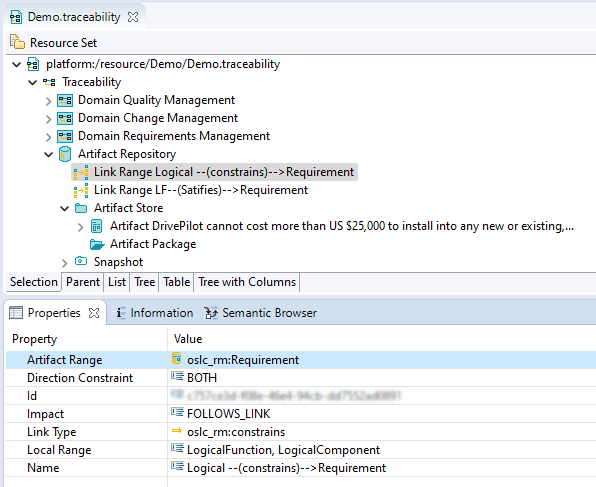596x487 pixels.
Task: Click the Traceability node icon
Action: (49, 82)
